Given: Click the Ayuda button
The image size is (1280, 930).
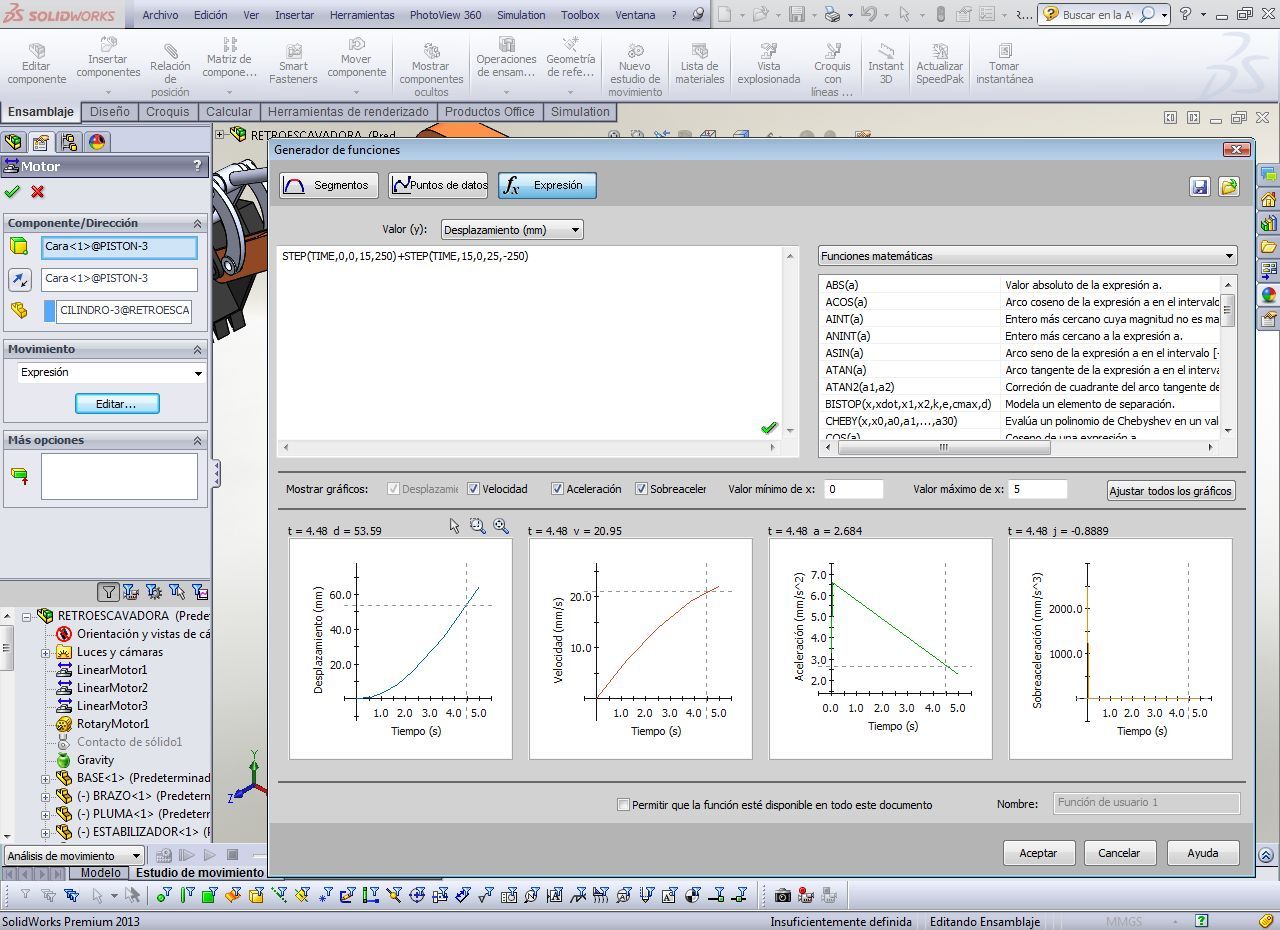Looking at the screenshot, I should tap(1202, 853).
